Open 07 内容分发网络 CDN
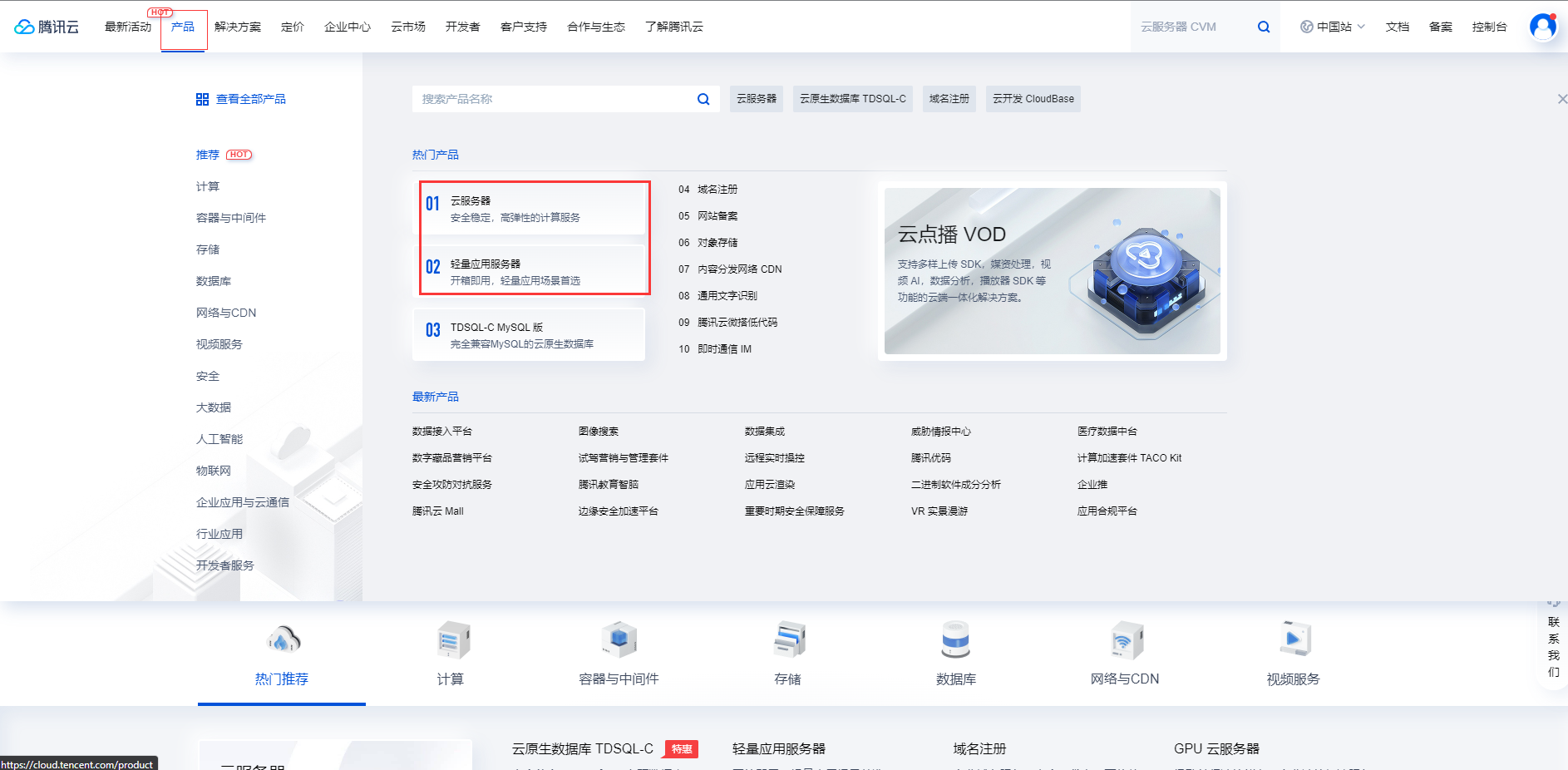This screenshot has height=770, width=1568. coord(730,269)
